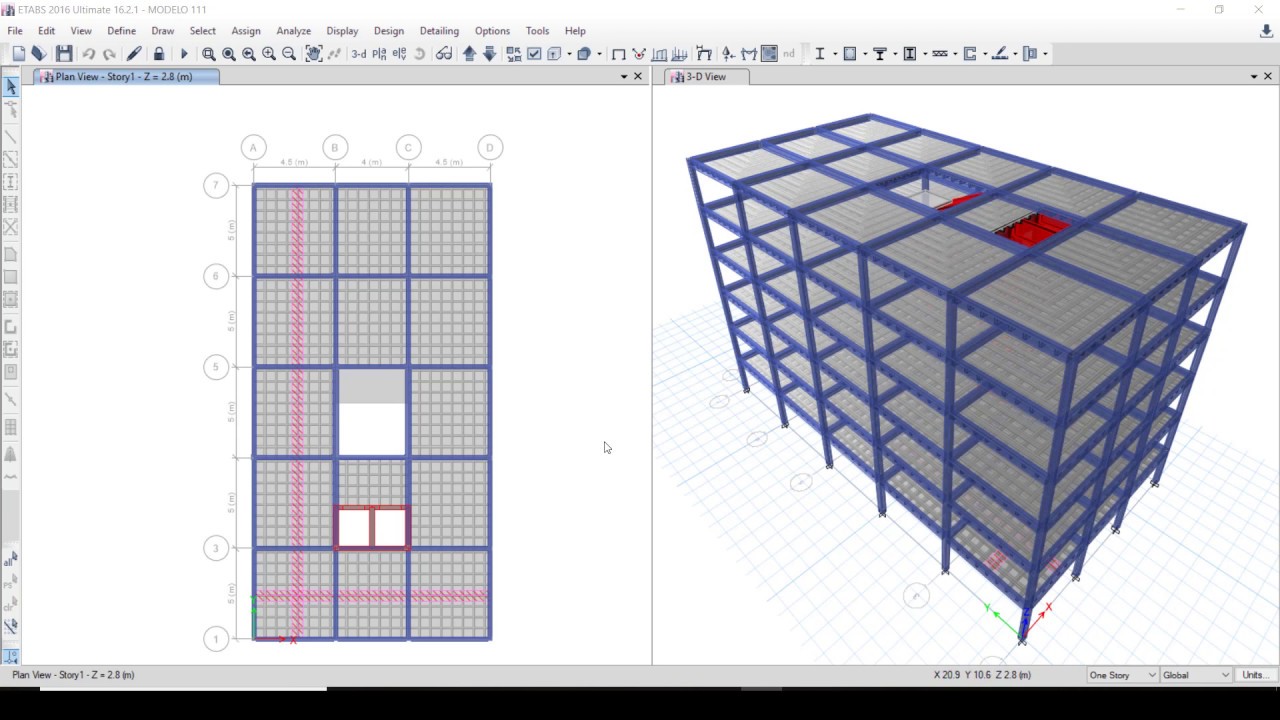Click grid bubble 7 in the plan view
This screenshot has height=720, width=1280.
pyautogui.click(x=216, y=186)
